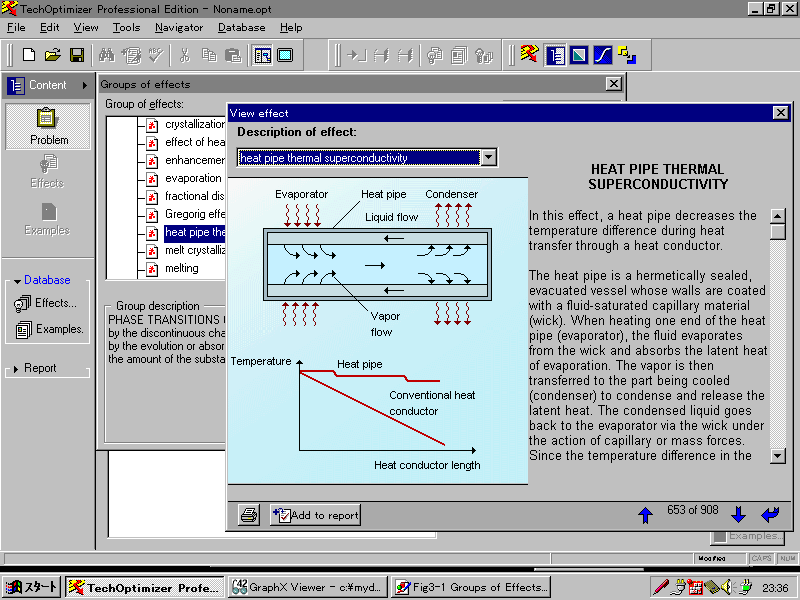
Task: Click the Windows Start button
Action: click(x=32, y=587)
